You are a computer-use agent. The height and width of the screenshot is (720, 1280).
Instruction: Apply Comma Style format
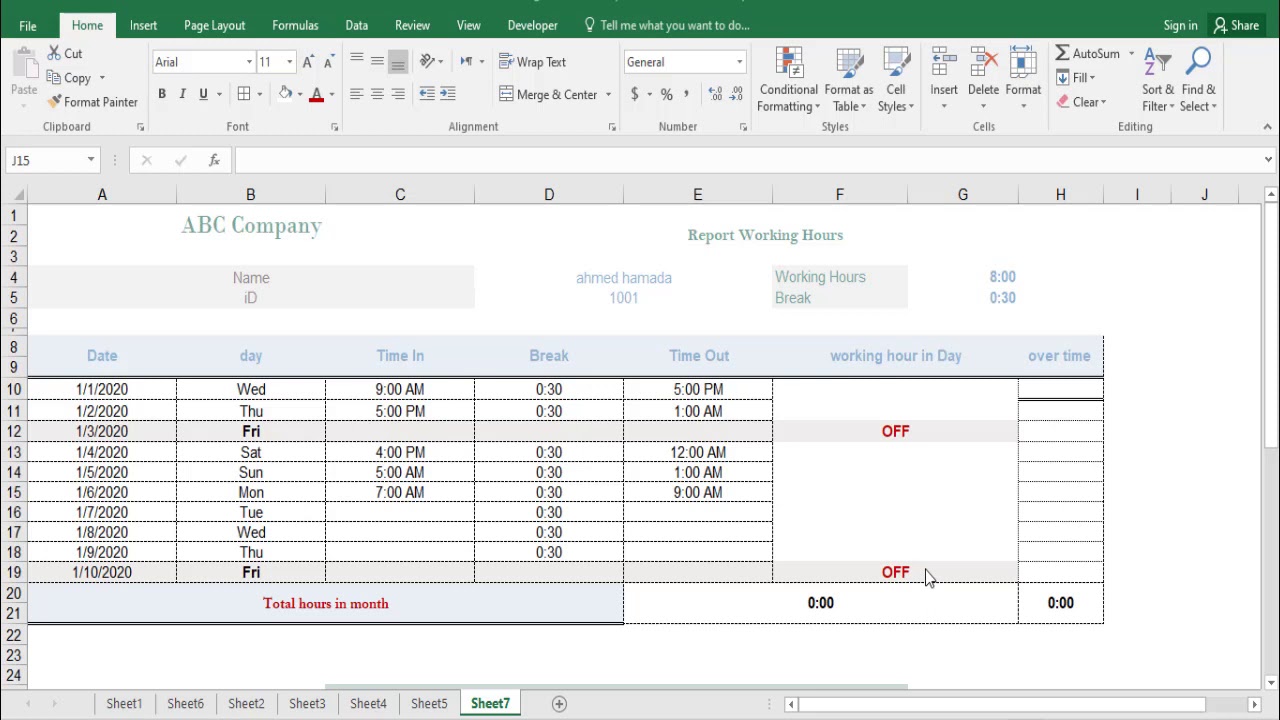tap(687, 94)
